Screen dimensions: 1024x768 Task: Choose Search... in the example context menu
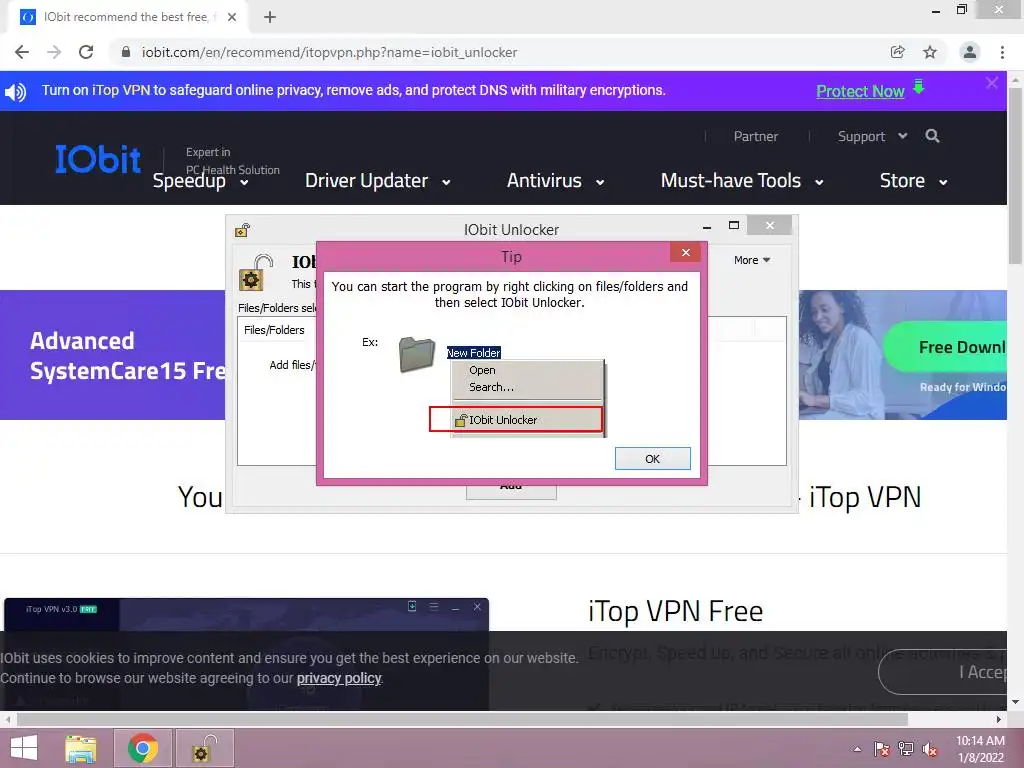[491, 387]
